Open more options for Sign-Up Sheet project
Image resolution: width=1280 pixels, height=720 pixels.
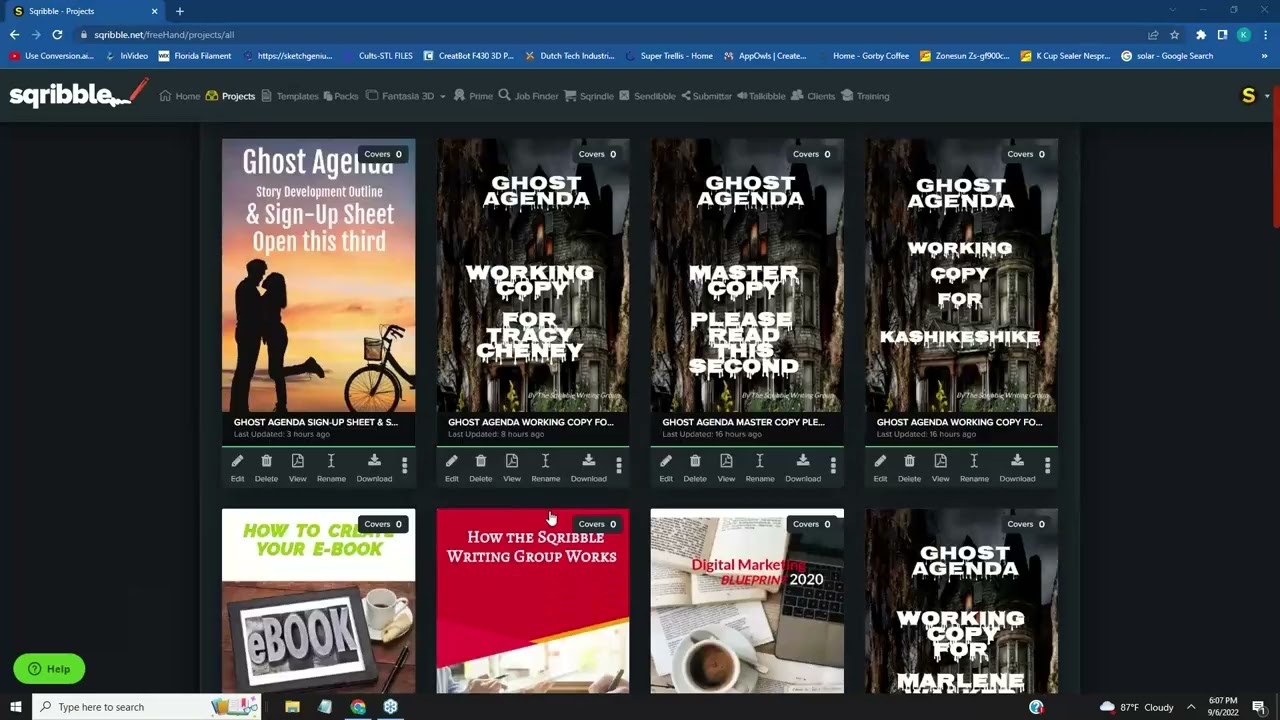point(404,466)
